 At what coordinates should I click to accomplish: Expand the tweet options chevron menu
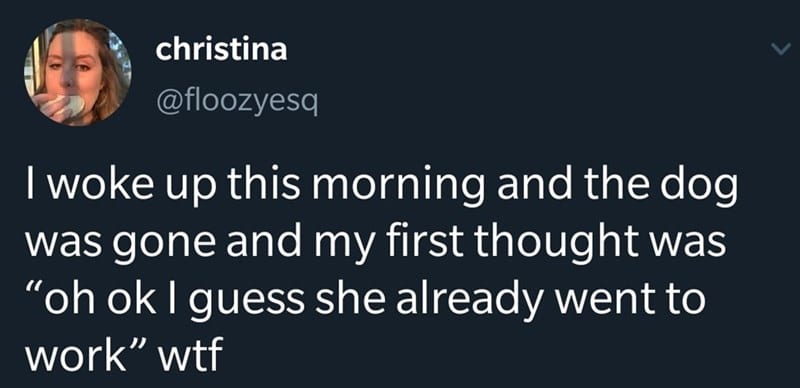781,49
